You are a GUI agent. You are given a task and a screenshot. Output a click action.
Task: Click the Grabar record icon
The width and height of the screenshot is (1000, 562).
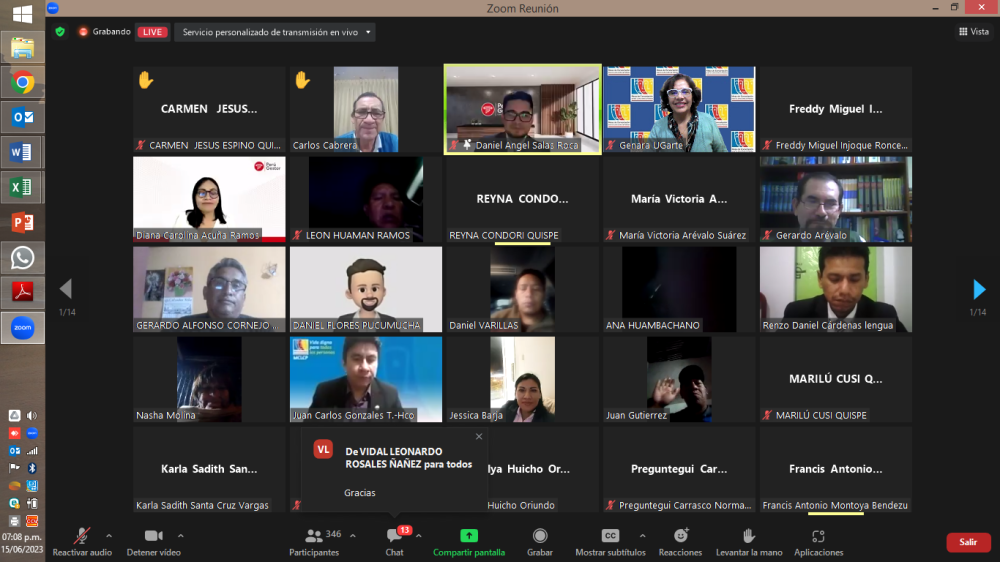(x=540, y=536)
